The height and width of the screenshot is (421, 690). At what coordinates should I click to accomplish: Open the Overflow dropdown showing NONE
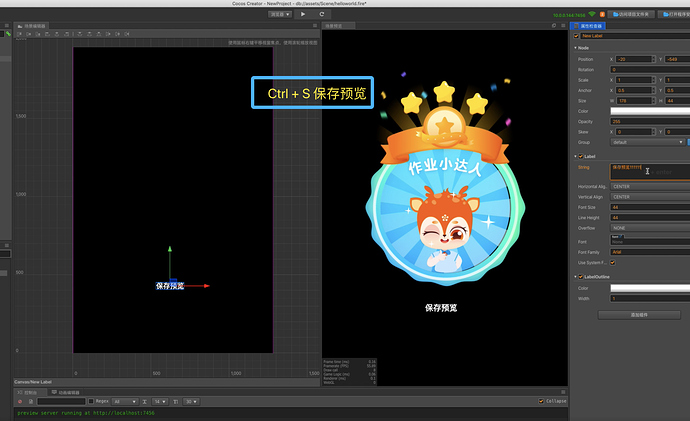[x=650, y=228]
